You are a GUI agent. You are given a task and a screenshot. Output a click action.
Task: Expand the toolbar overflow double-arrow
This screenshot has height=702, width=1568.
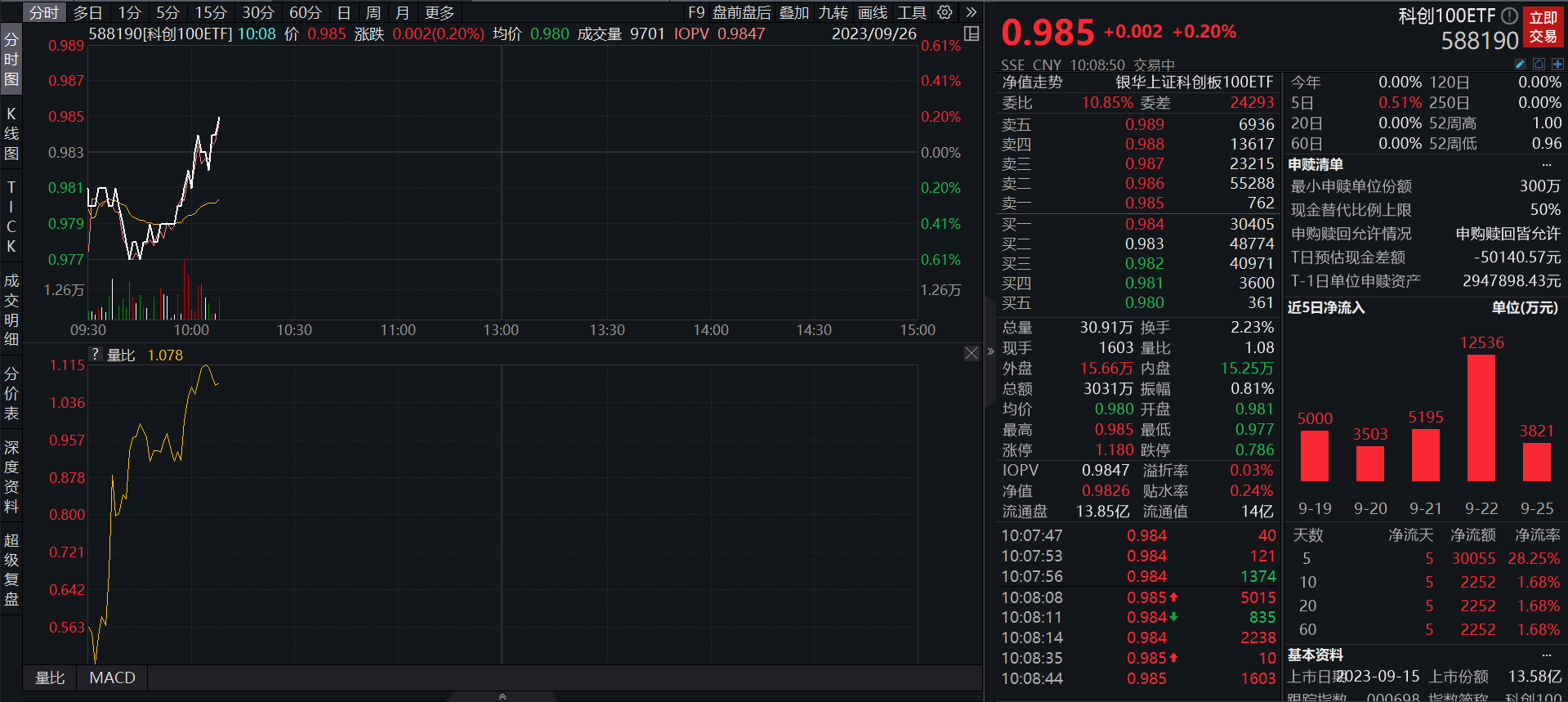coord(971,12)
